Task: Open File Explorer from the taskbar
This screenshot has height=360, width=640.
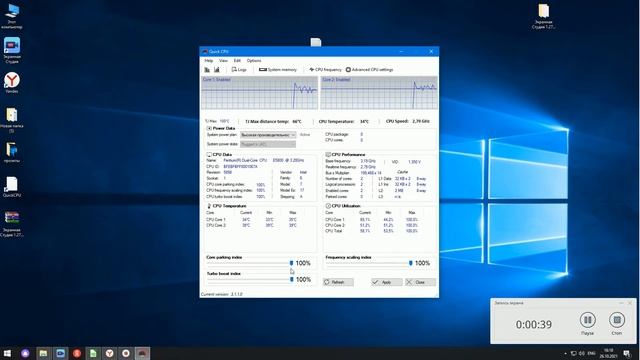Action: click(x=43, y=353)
